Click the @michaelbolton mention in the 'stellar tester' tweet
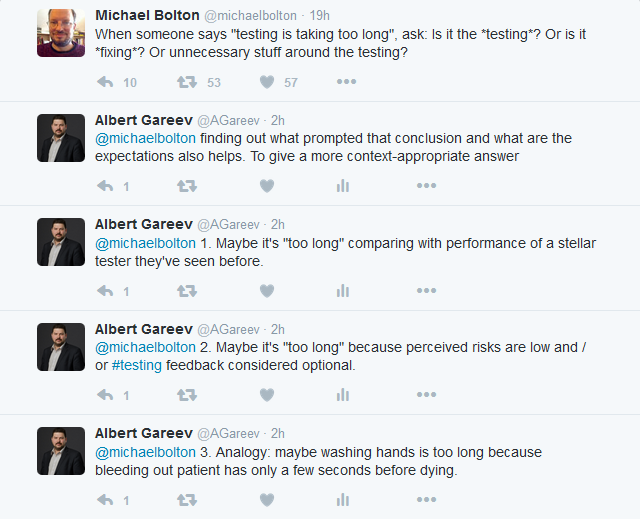This screenshot has width=640, height=519. click(145, 243)
